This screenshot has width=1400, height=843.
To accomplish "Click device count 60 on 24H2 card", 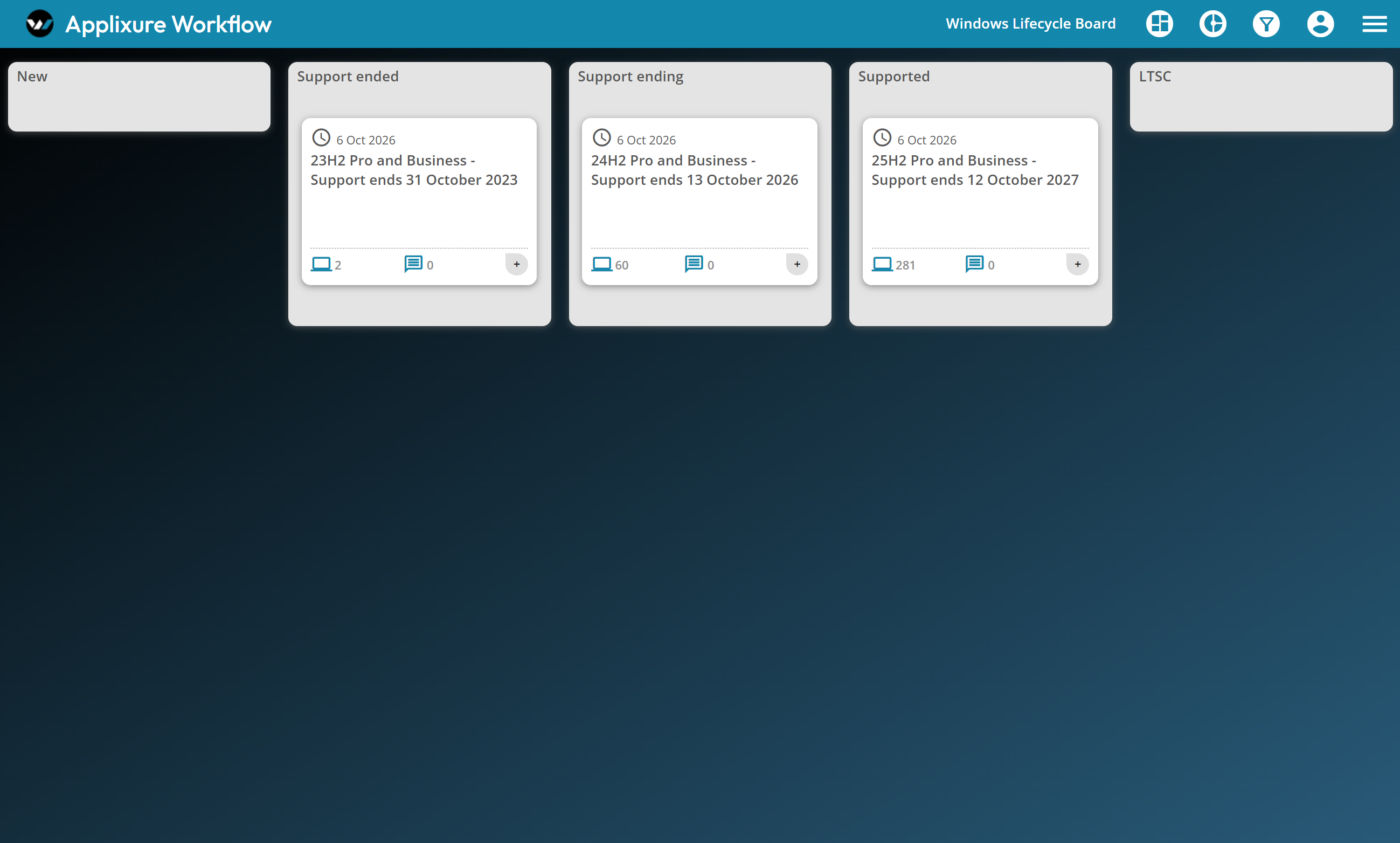I will (x=622, y=265).
